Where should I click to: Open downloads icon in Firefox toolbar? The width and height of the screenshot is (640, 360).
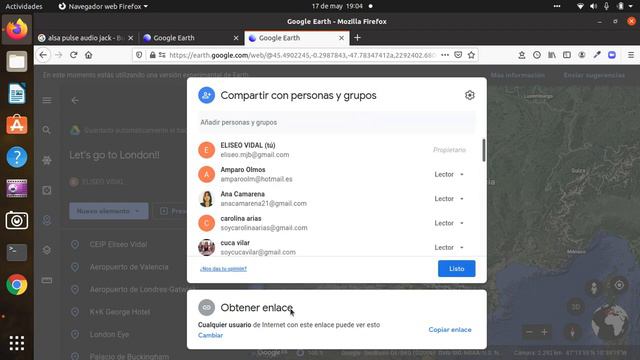pos(522,55)
